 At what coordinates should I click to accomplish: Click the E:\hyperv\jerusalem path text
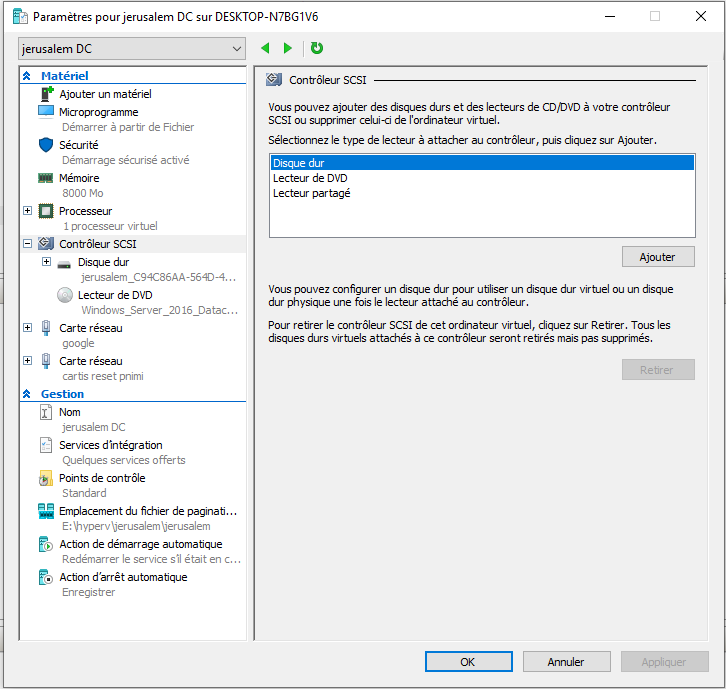[136, 526]
